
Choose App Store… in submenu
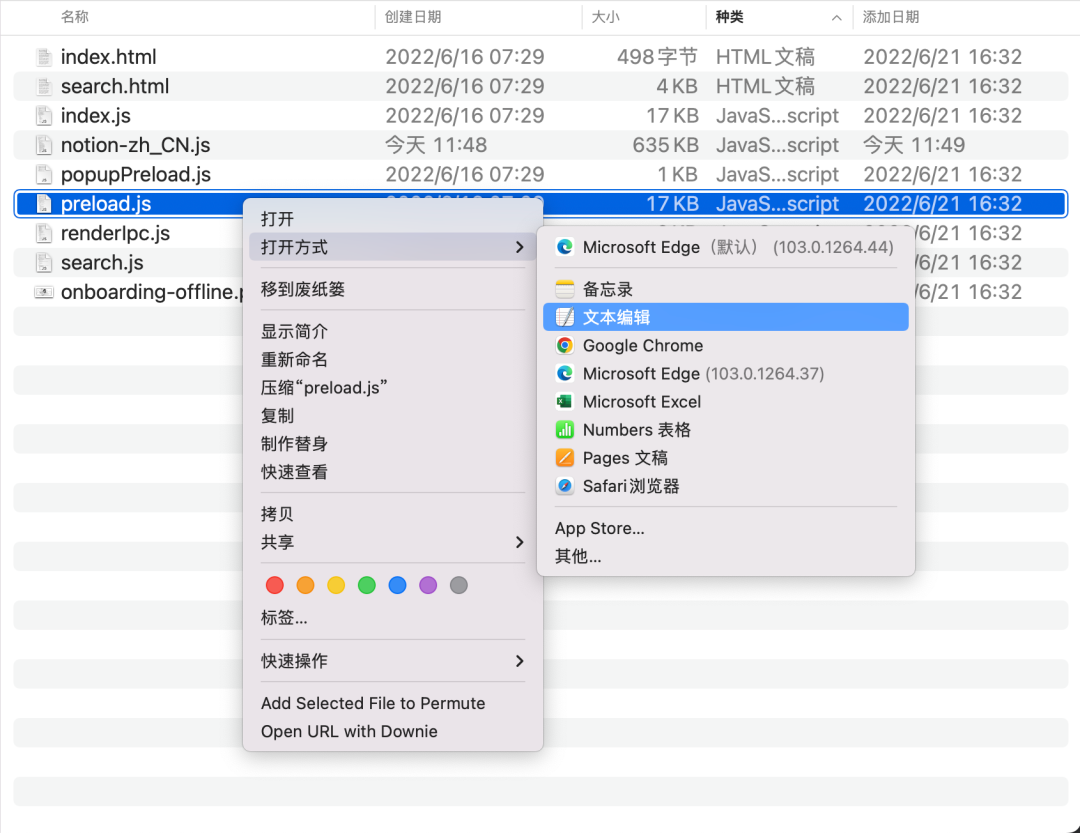pos(599,528)
